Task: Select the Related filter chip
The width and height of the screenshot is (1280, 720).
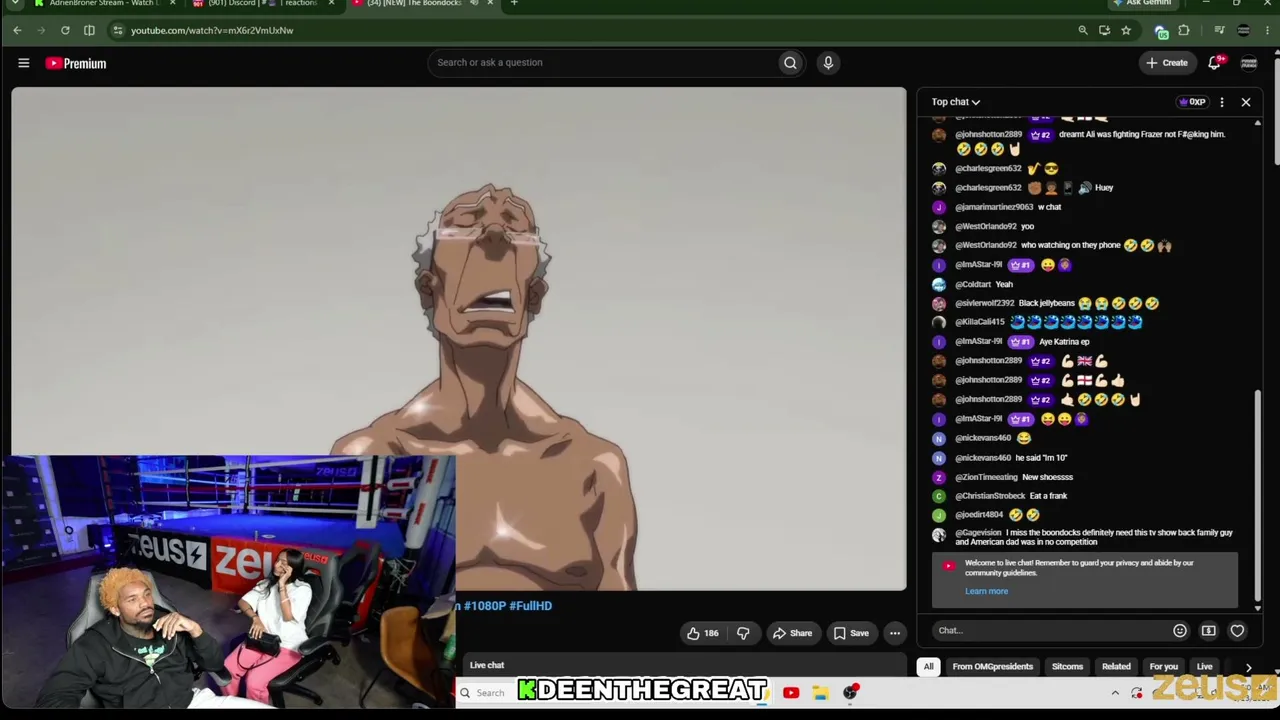Action: [1116, 667]
